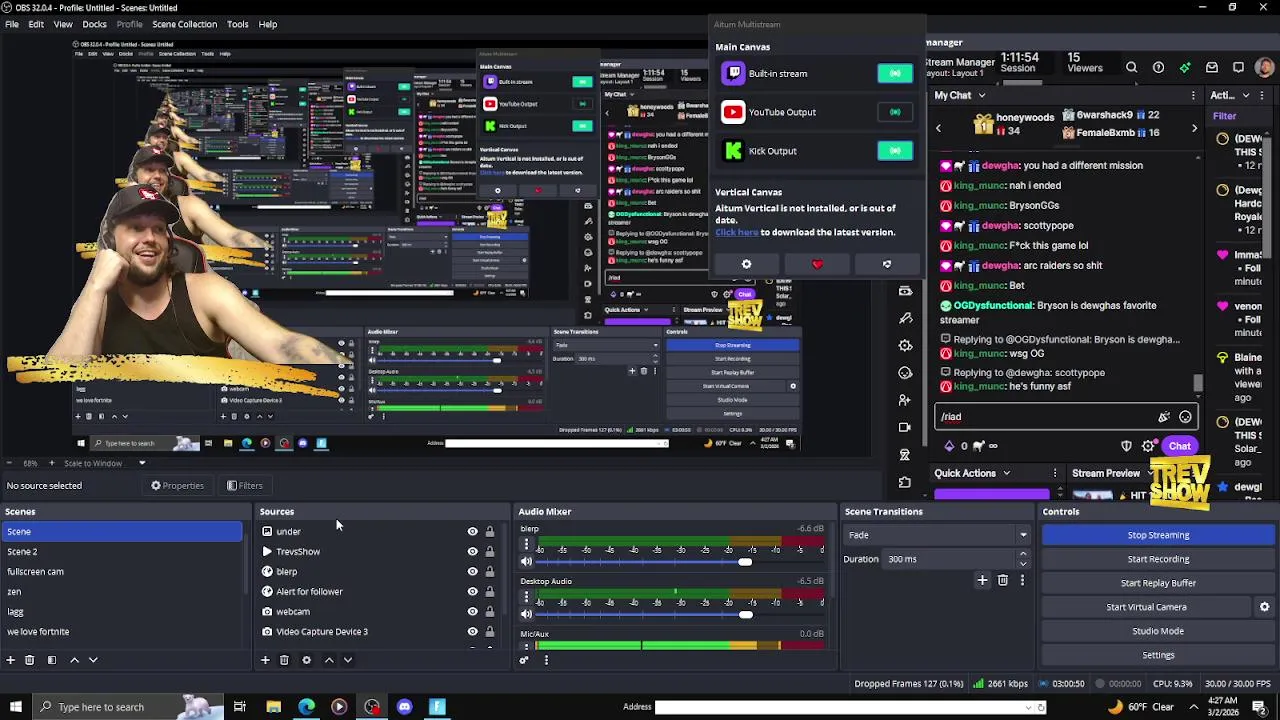This screenshot has width=1280, height=720.
Task: Click Start Replay Buffer button
Action: 1158,583
